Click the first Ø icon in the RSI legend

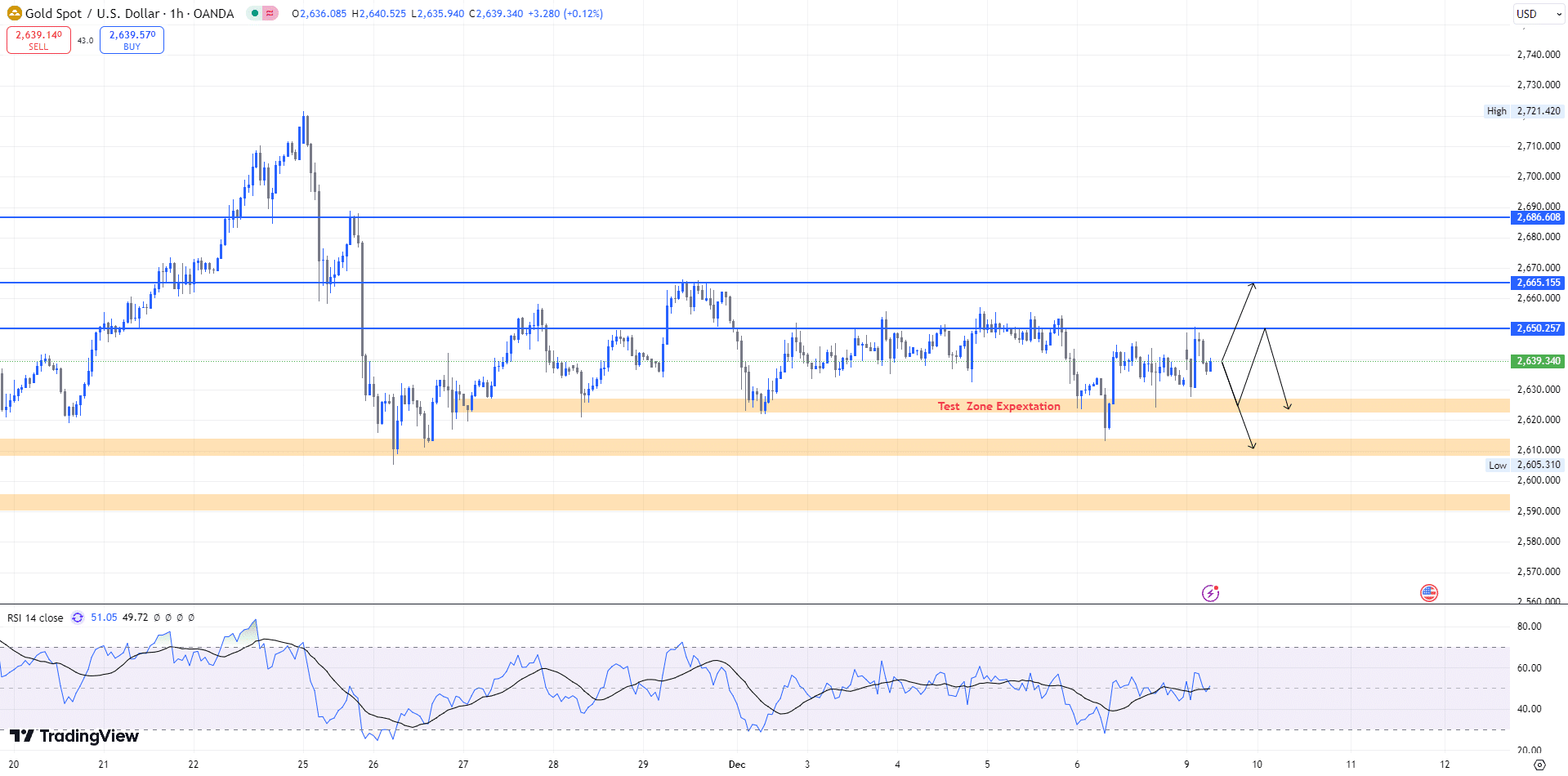pos(157,618)
